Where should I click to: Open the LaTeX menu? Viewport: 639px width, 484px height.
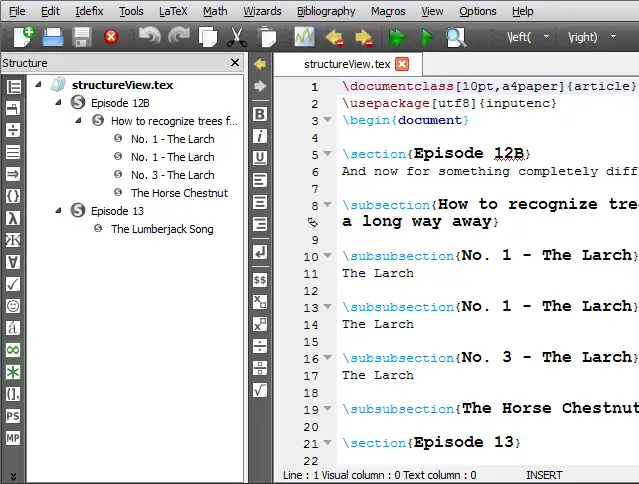(x=173, y=11)
